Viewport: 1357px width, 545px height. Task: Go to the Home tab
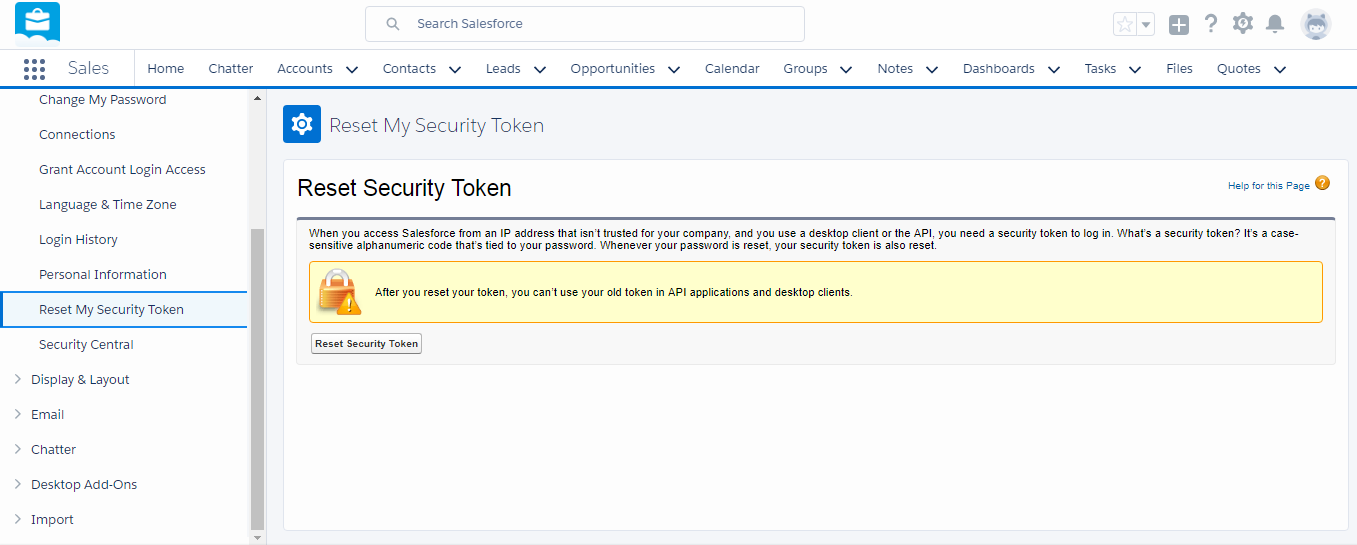pos(166,69)
